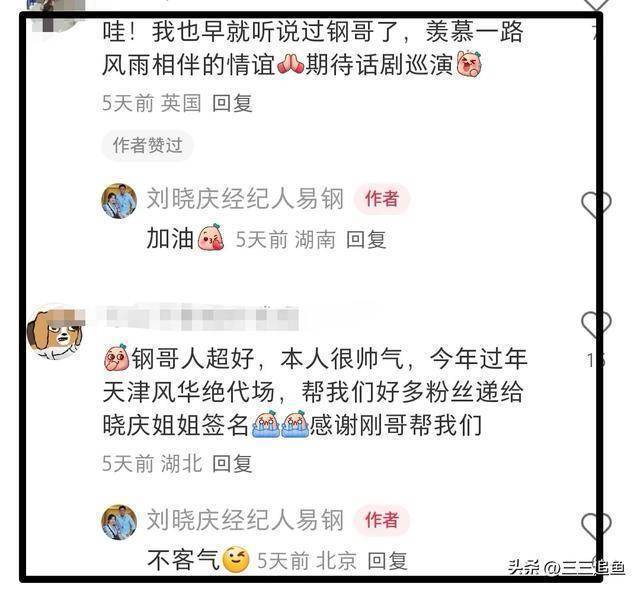Select the 期待话剧巡演 comment text
640x590 pixels.
380,65
